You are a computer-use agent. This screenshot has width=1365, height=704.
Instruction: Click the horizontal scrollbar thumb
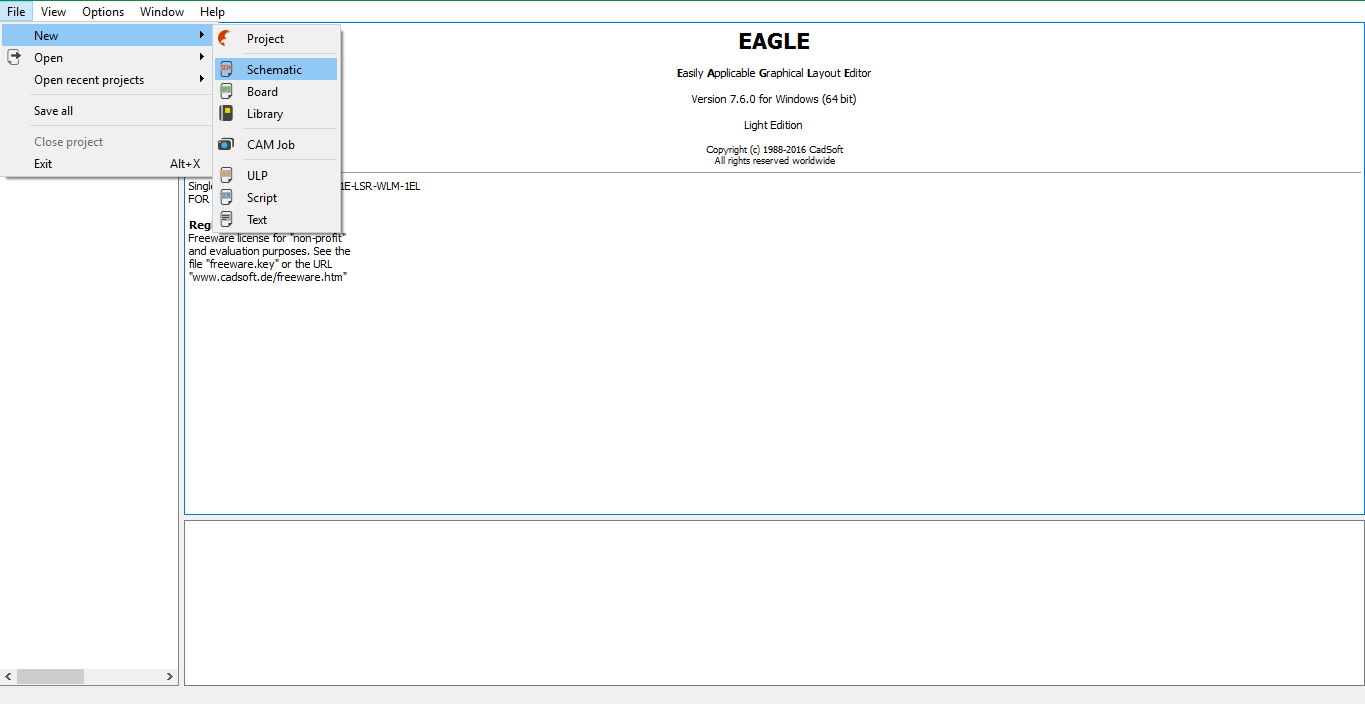[x=50, y=677]
